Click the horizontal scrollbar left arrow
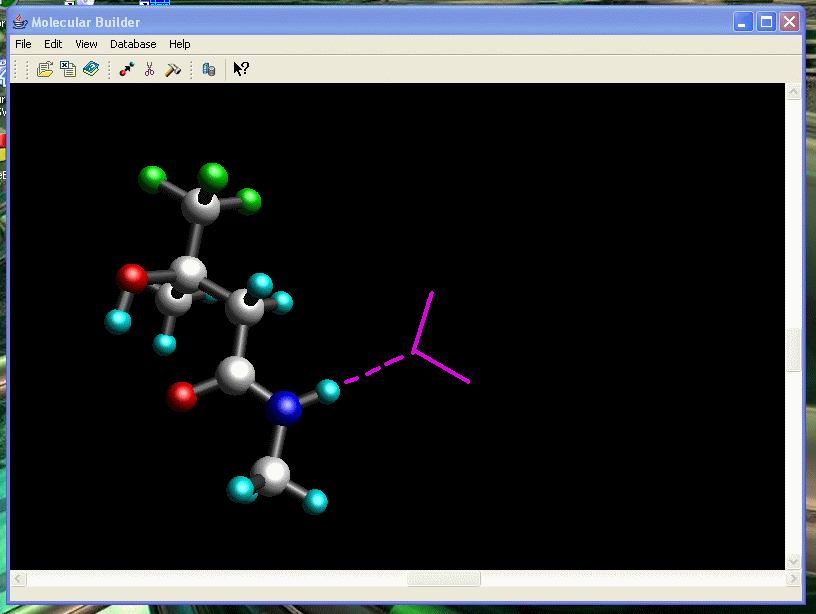This screenshot has height=614, width=816. click(18, 579)
